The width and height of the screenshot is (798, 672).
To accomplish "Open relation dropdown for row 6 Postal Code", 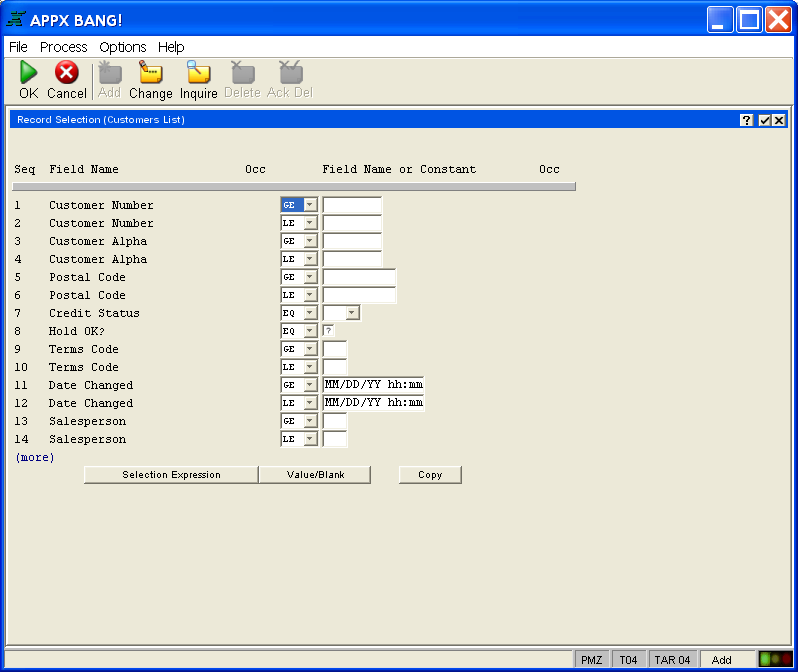I will (310, 295).
